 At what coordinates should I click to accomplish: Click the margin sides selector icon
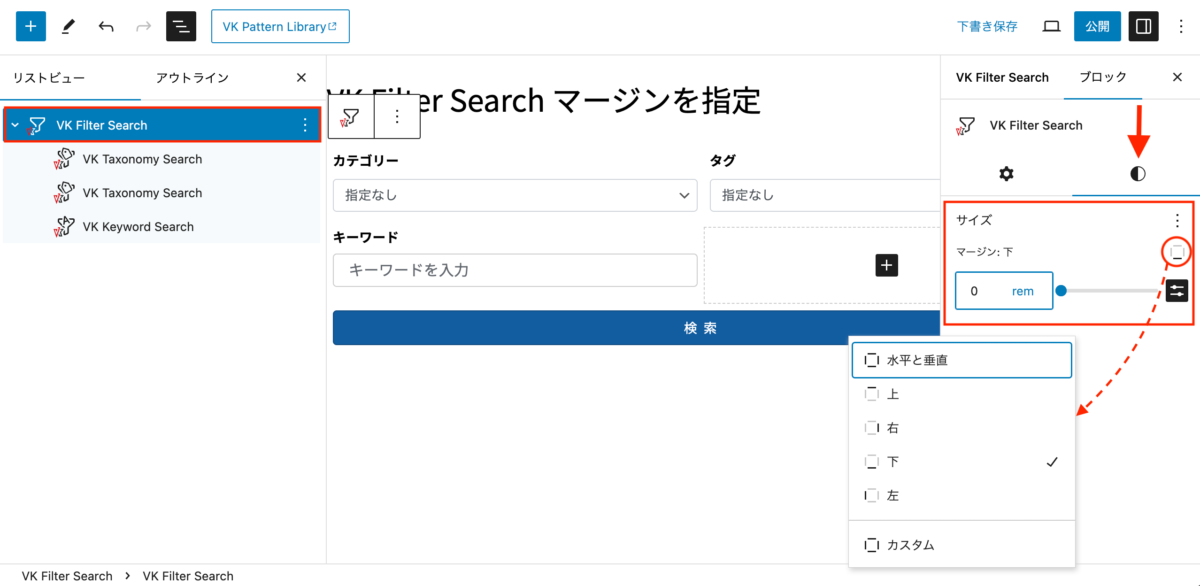pyautogui.click(x=1178, y=252)
